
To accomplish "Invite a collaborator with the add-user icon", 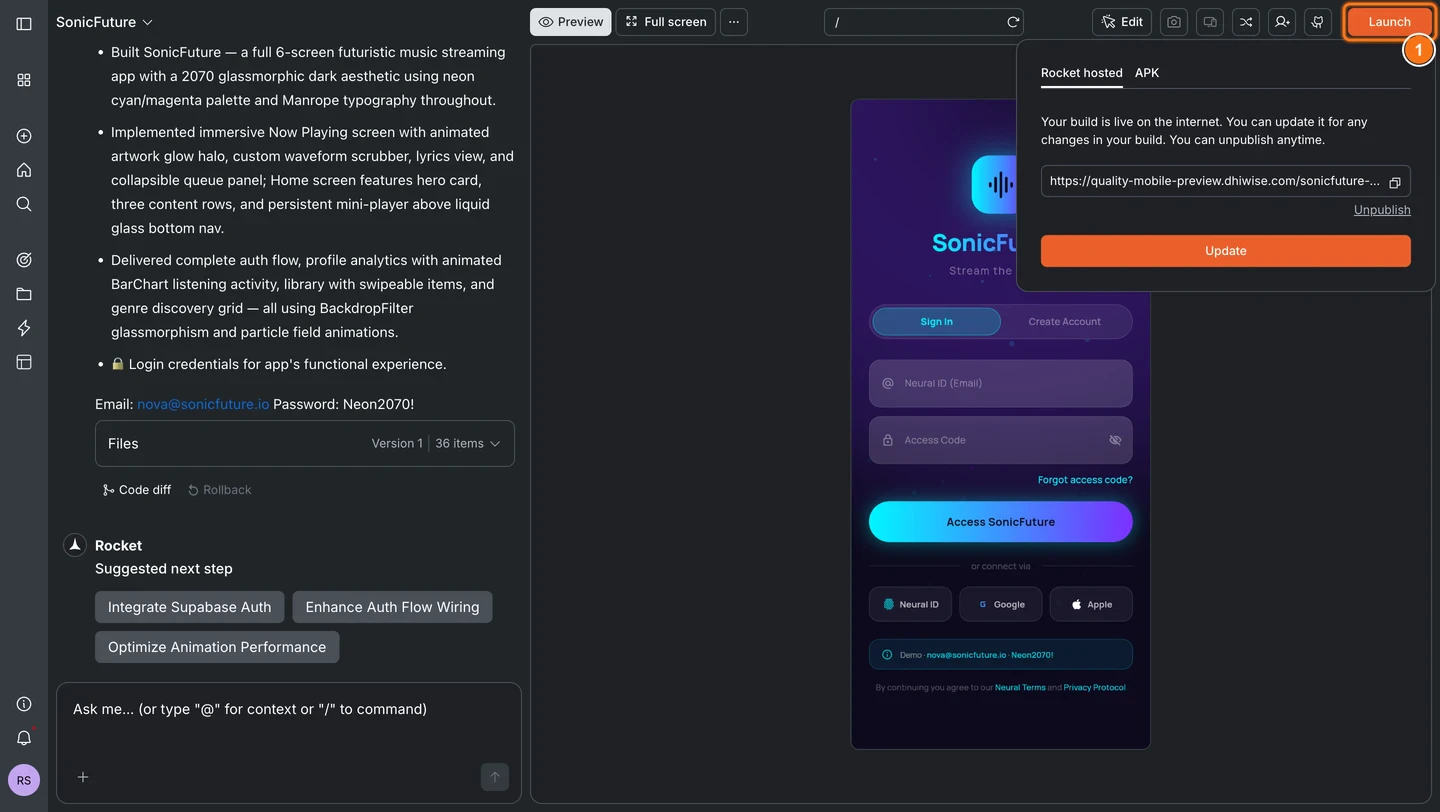I will [1281, 21].
